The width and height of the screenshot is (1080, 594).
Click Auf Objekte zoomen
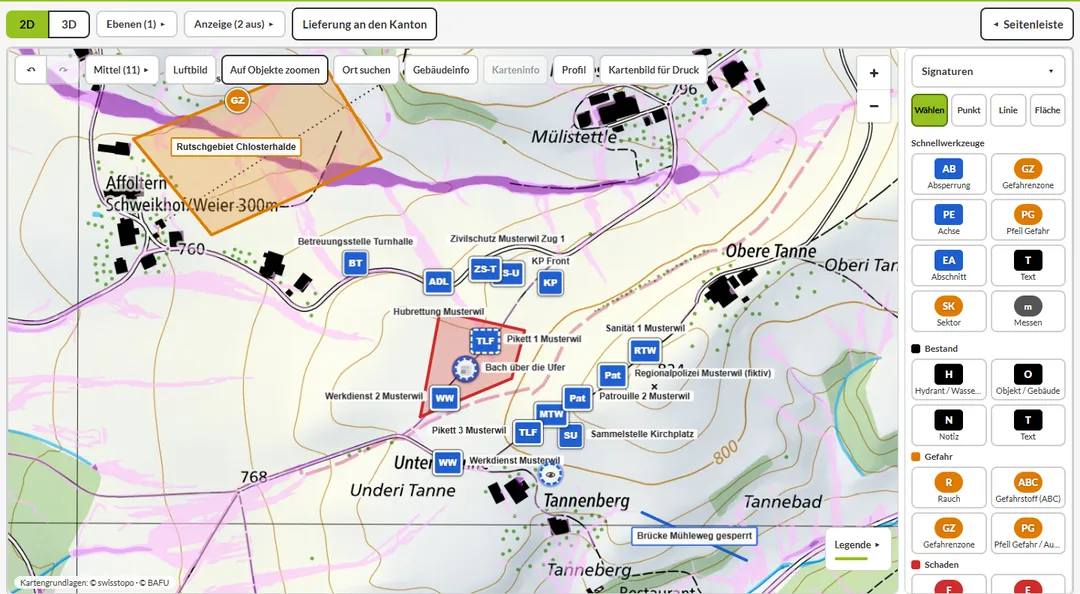pos(275,70)
